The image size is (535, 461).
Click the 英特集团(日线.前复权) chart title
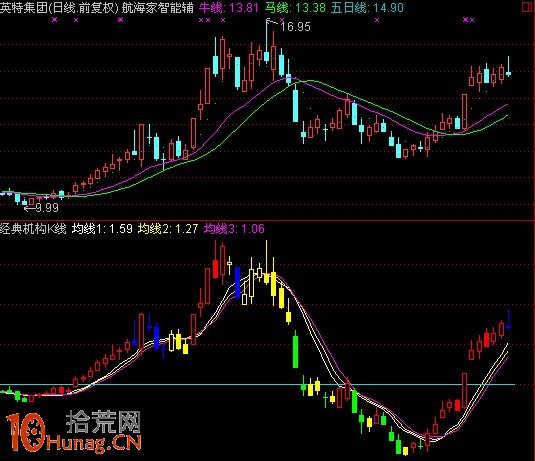tap(59, 8)
